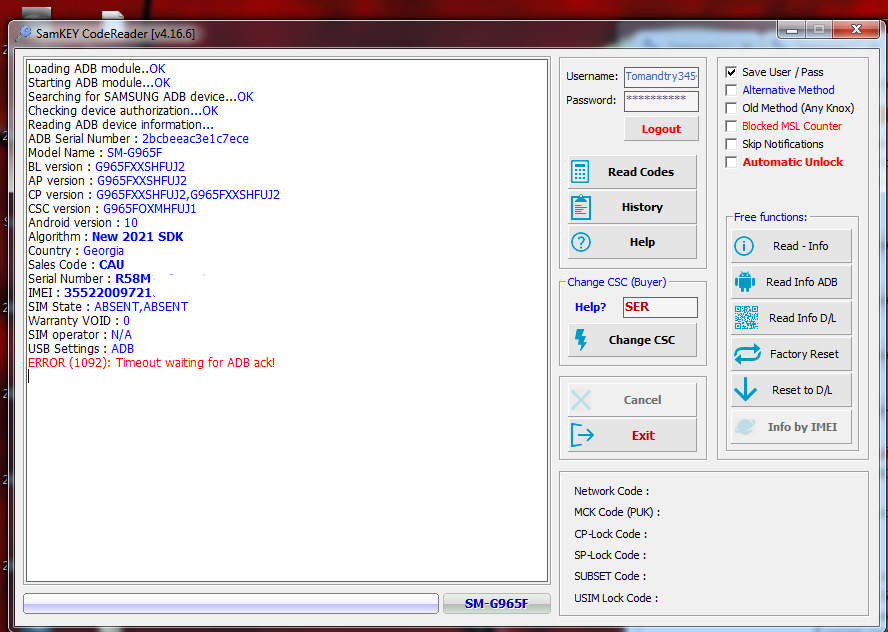Enable the Skip Notifications checkbox
This screenshot has width=888, height=632.
pos(731,144)
